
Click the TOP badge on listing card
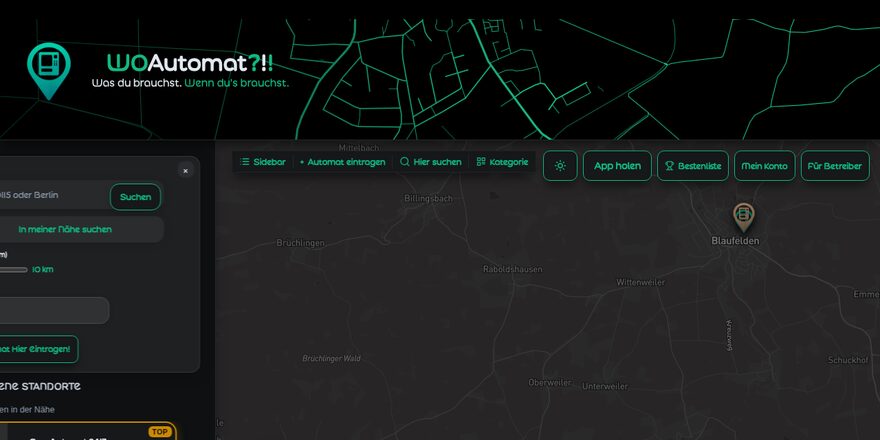pyautogui.click(x=159, y=432)
